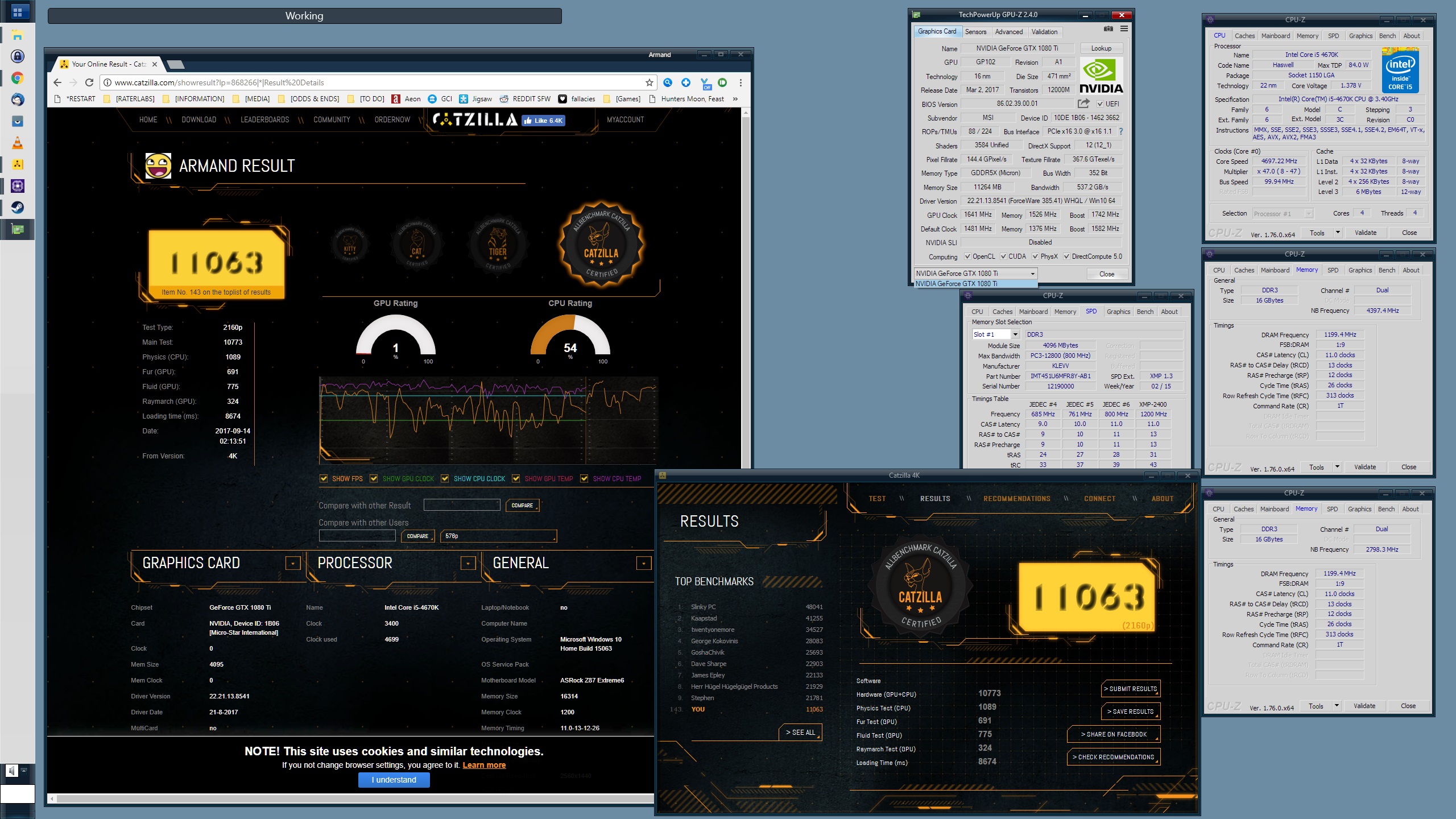Screen dimensions: 1456x819
Task: Click the Compare with other Users input field
Action: click(x=357, y=536)
